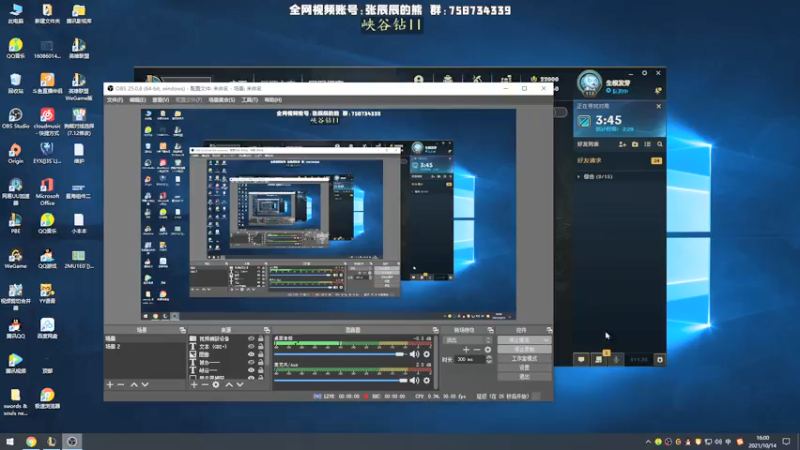The image size is (800, 450).
Task: Open the 麦克风/Aux mixer channel gear settings
Action: 427,380
